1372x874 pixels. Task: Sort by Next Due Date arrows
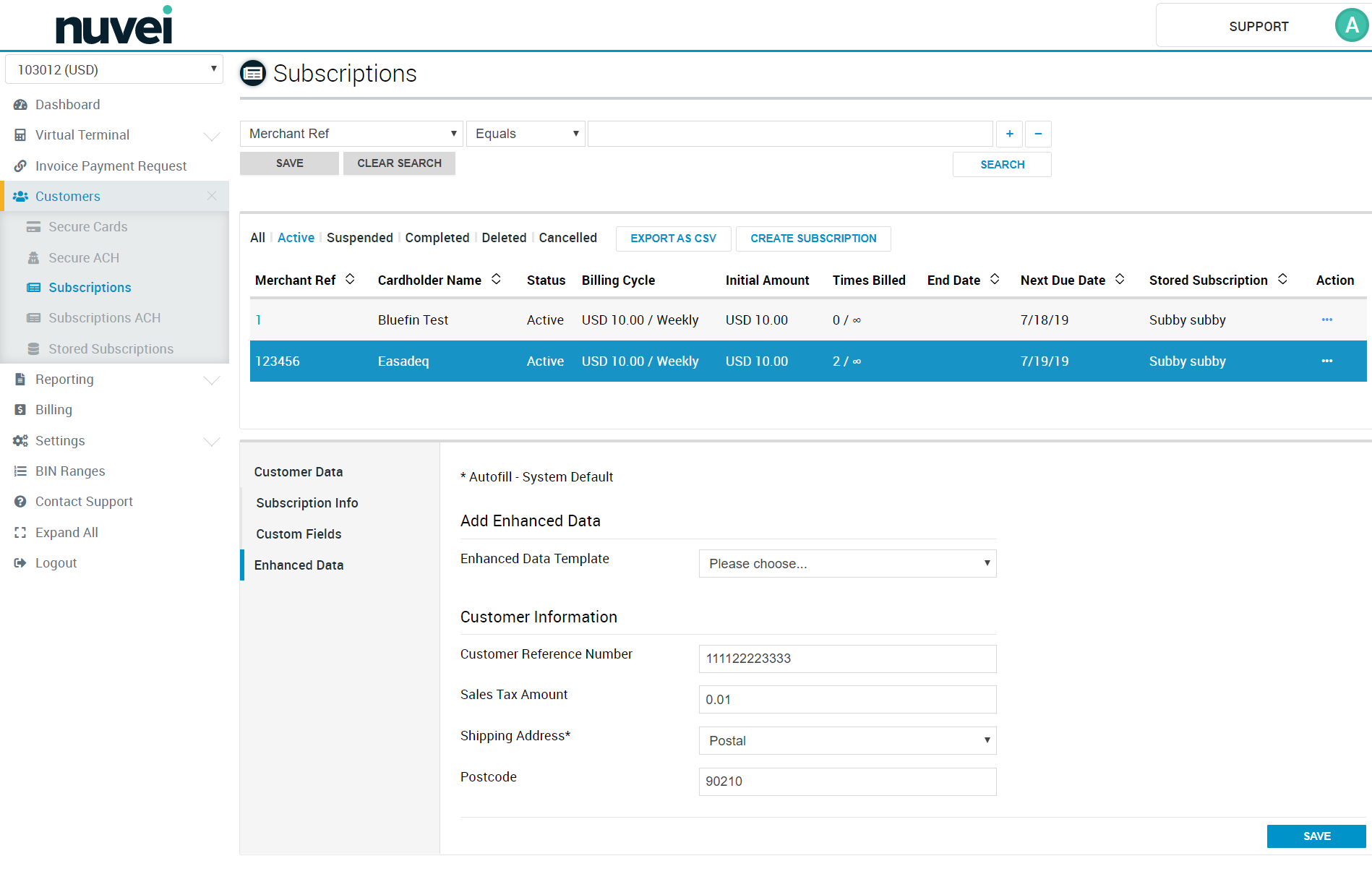click(x=1120, y=280)
